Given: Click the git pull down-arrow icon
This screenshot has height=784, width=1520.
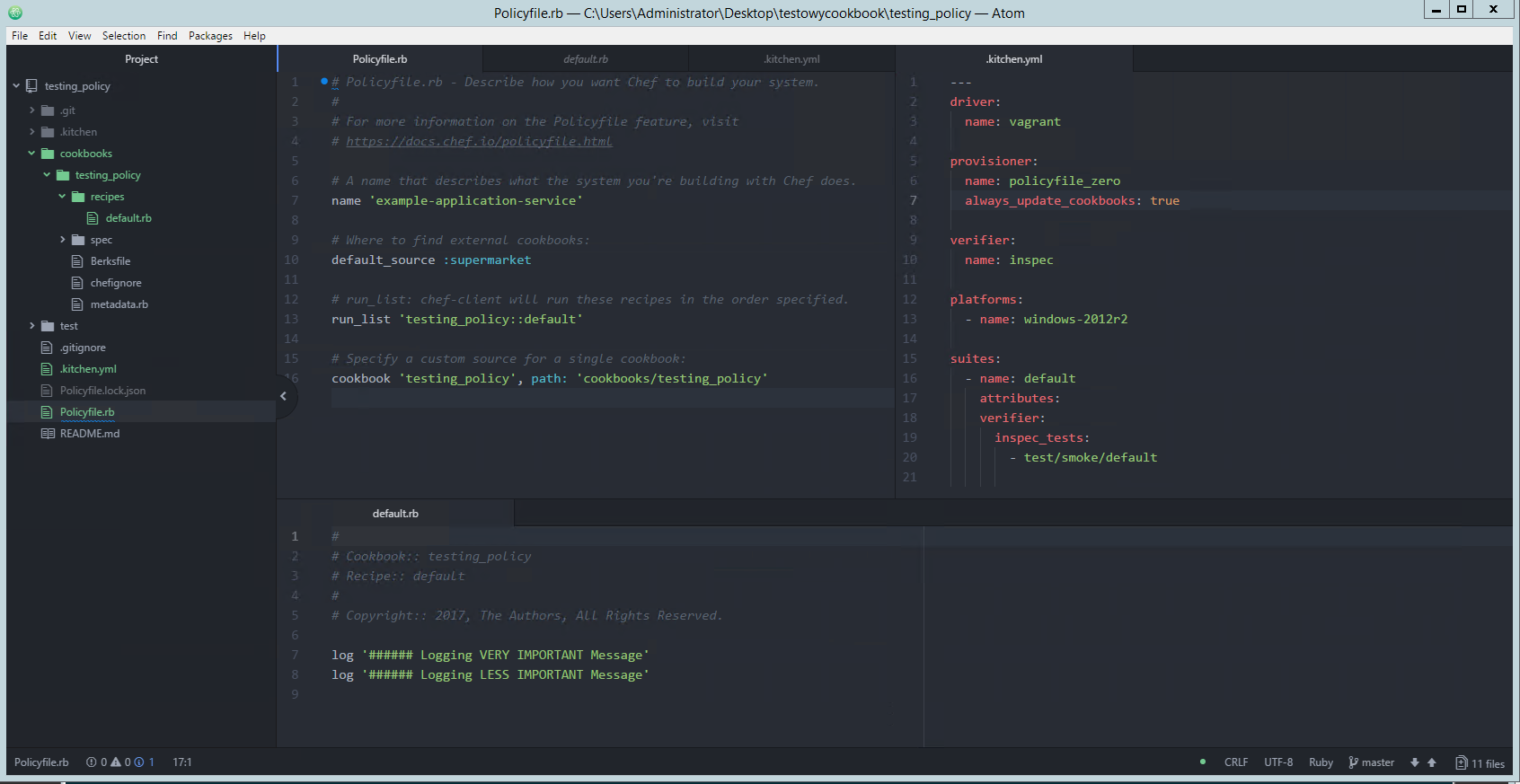Looking at the screenshot, I should coord(1415,762).
